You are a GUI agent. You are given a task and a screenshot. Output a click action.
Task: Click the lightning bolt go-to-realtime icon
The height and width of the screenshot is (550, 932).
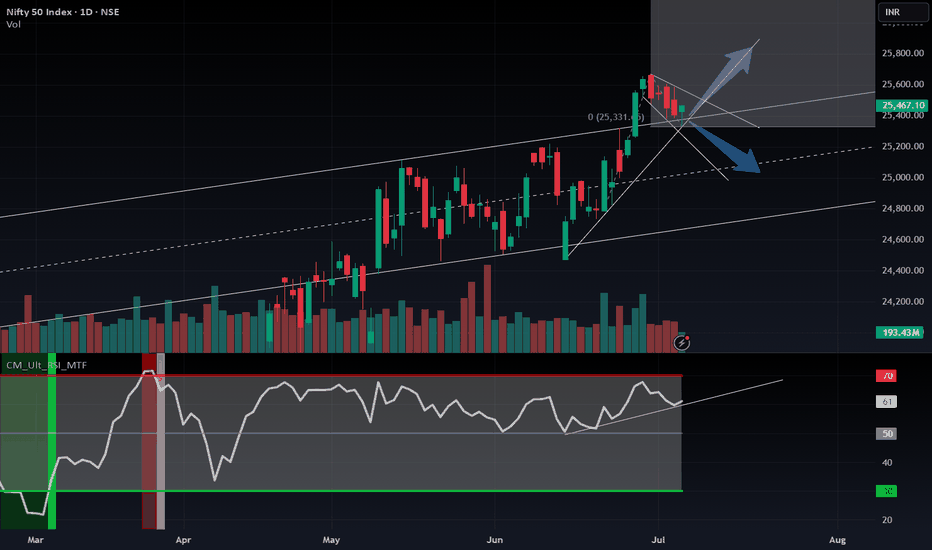(x=681, y=342)
